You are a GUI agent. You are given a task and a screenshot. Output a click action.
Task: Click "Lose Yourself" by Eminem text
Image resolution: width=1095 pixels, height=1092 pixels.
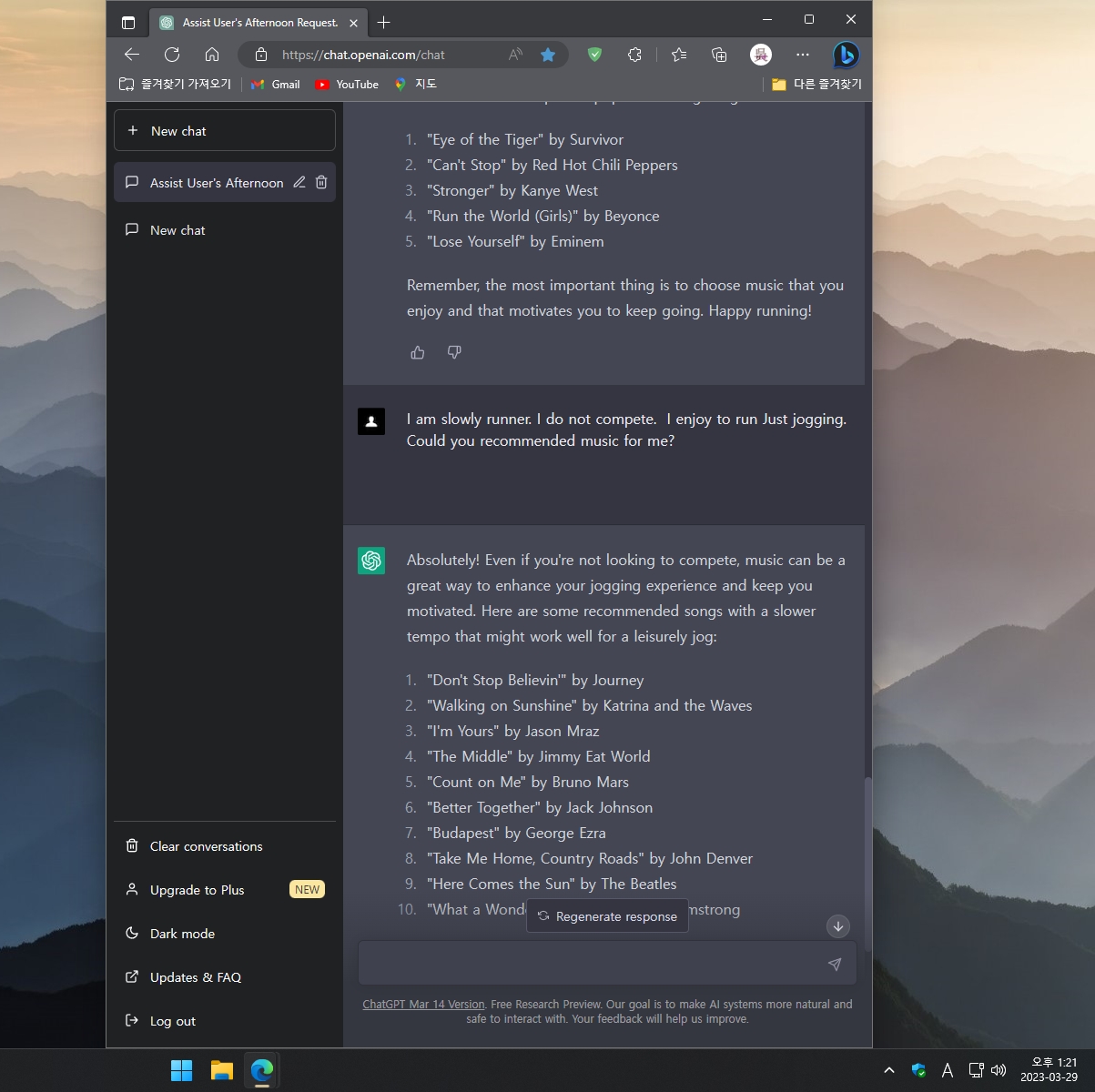(515, 241)
